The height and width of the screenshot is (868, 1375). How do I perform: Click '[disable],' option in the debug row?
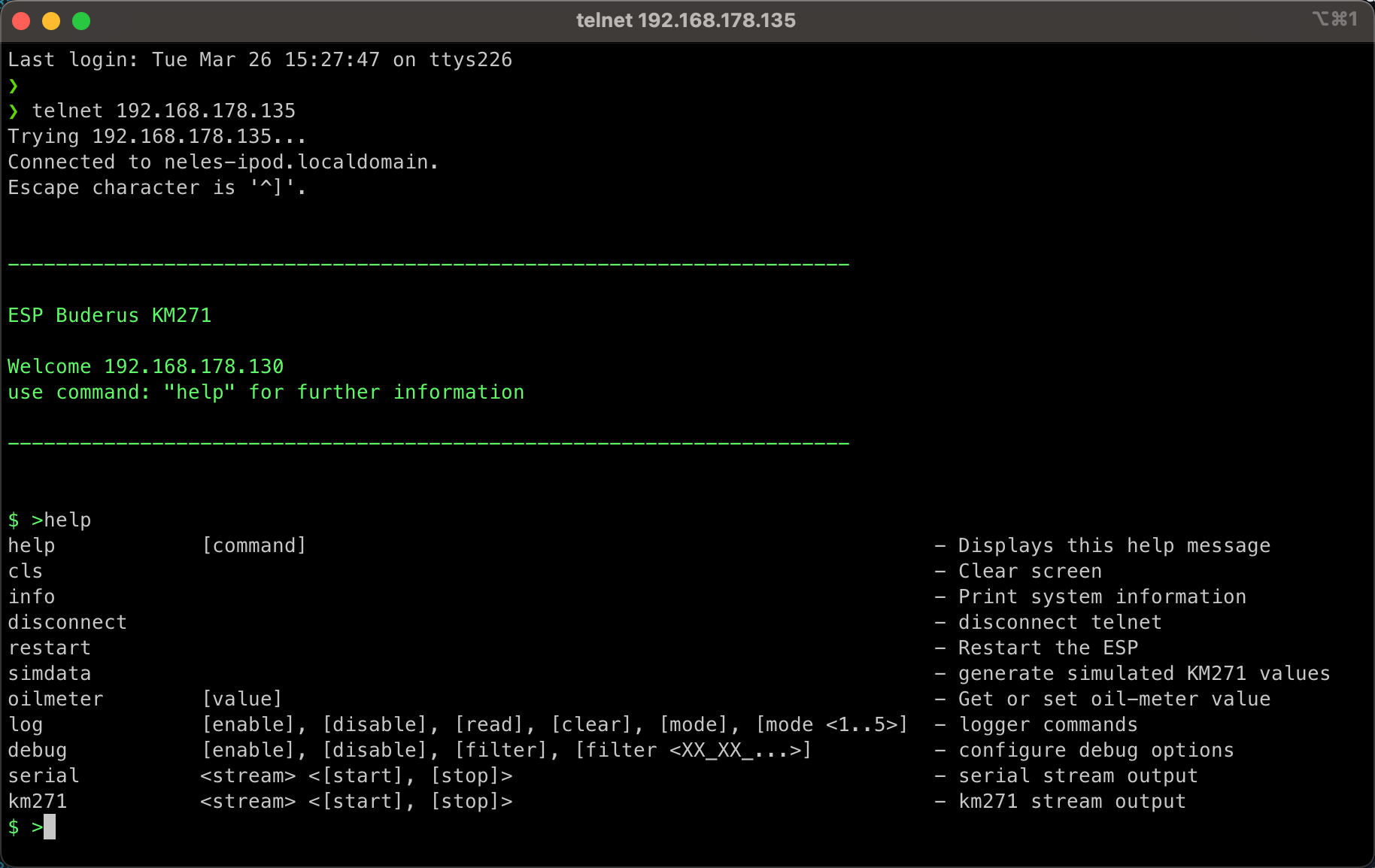tap(381, 750)
